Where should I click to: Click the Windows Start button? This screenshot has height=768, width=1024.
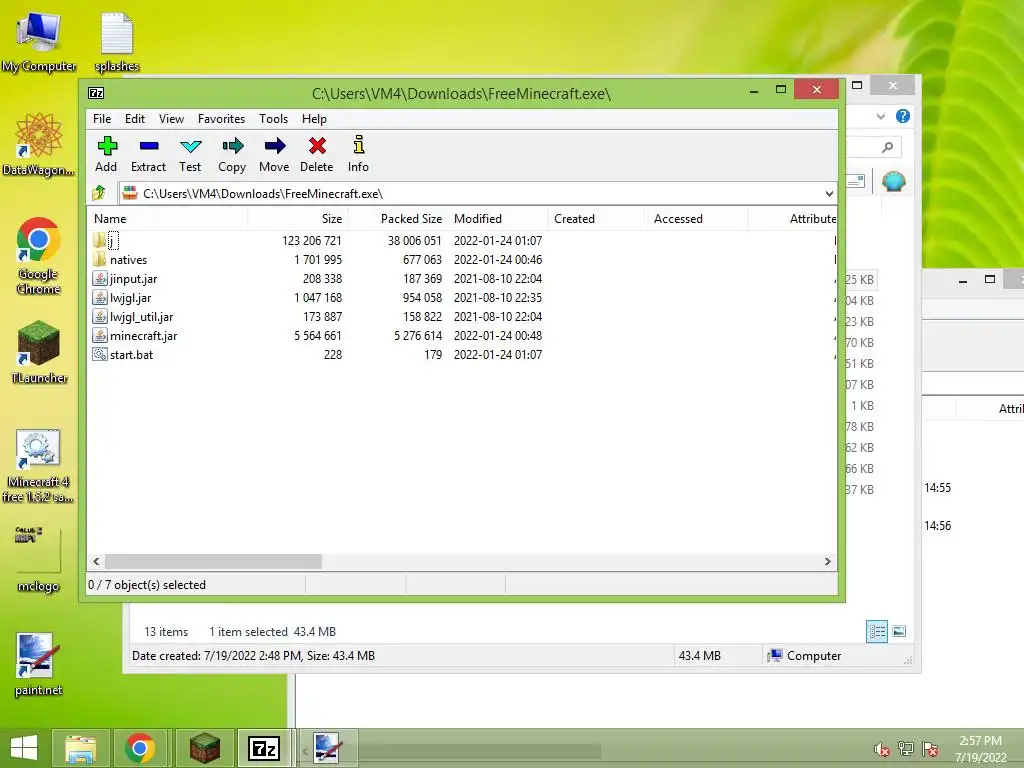click(24, 748)
